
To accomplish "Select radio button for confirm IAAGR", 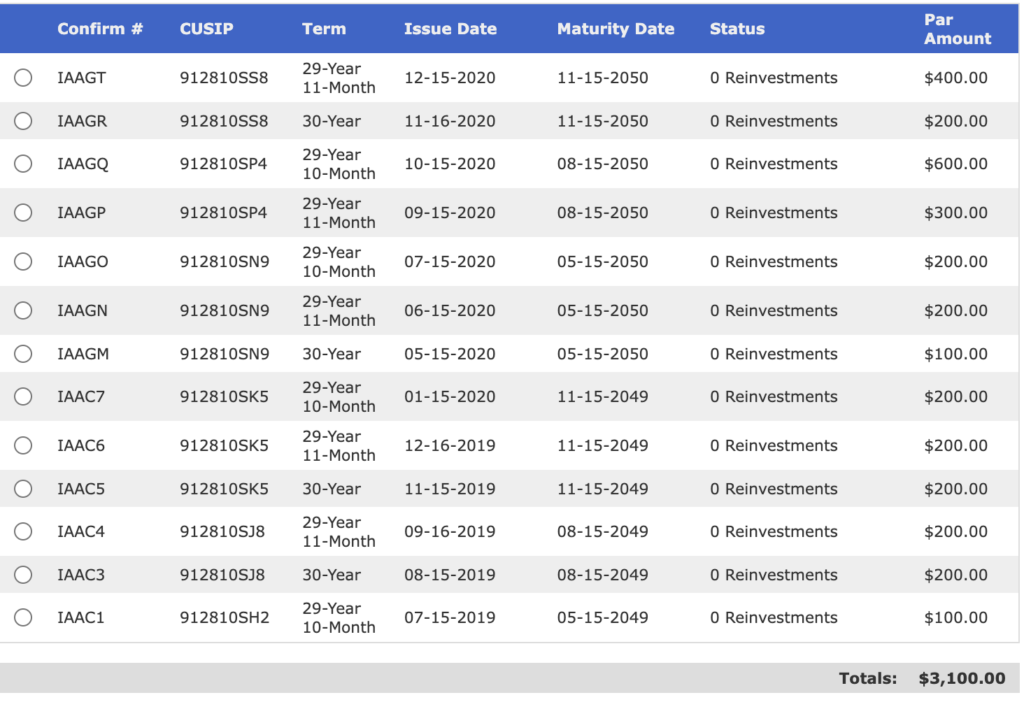I will coord(23,121).
